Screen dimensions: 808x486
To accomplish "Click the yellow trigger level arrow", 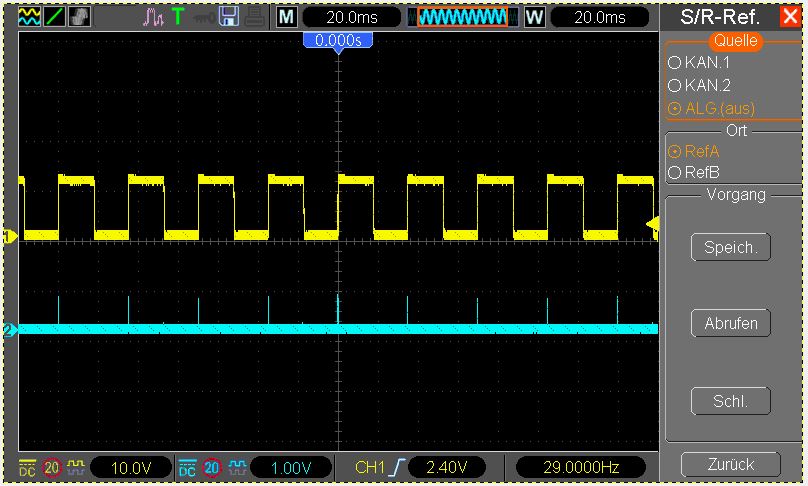I will (652, 224).
